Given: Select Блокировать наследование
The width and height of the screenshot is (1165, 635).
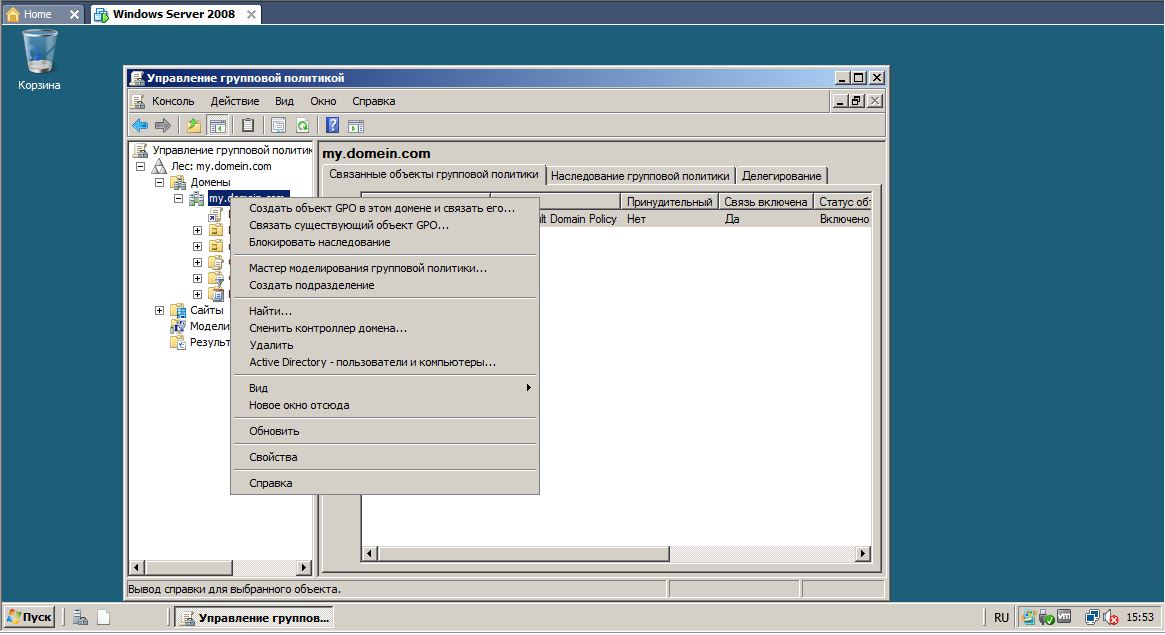Looking at the screenshot, I should (x=385, y=242).
